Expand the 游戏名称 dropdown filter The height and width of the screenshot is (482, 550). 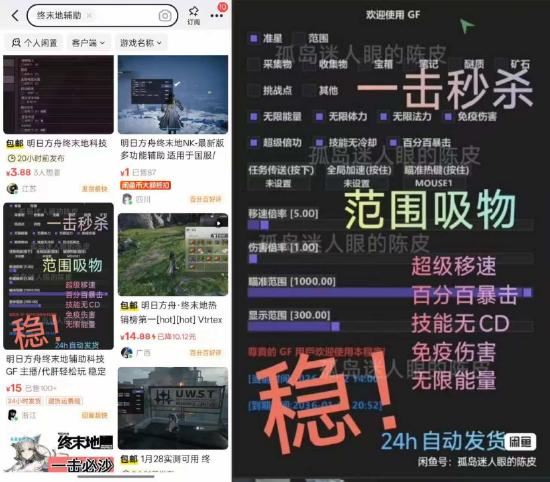[x=141, y=43]
